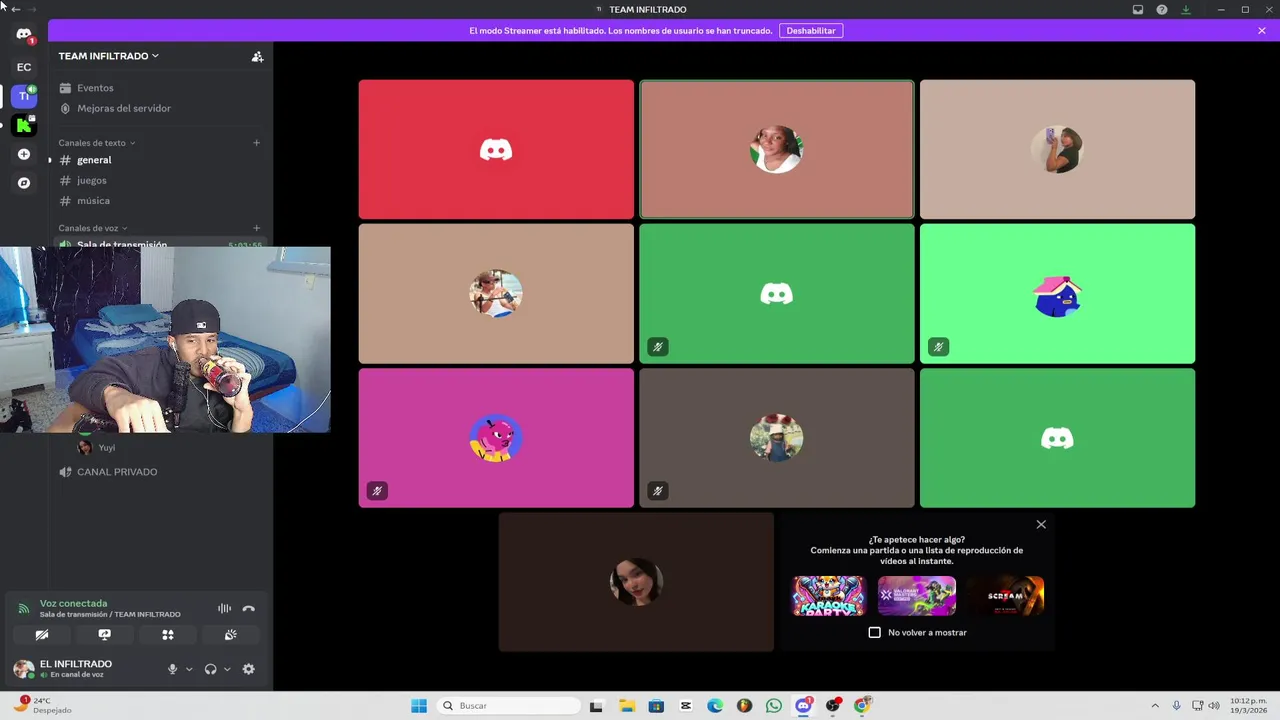Open voice connection signal icon
Image resolution: width=1280 pixels, height=720 pixels.
click(x=23, y=608)
